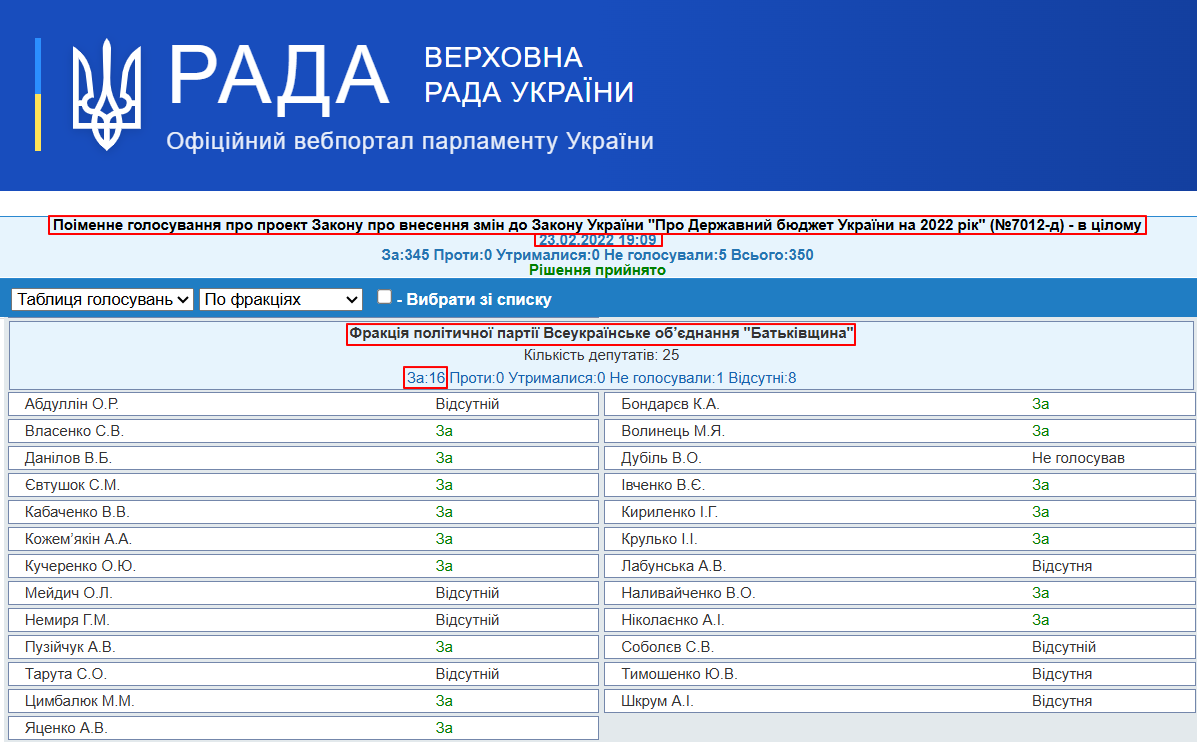
Task: Select deputy row Наливайченко В.О.
Action: [x=900, y=593]
